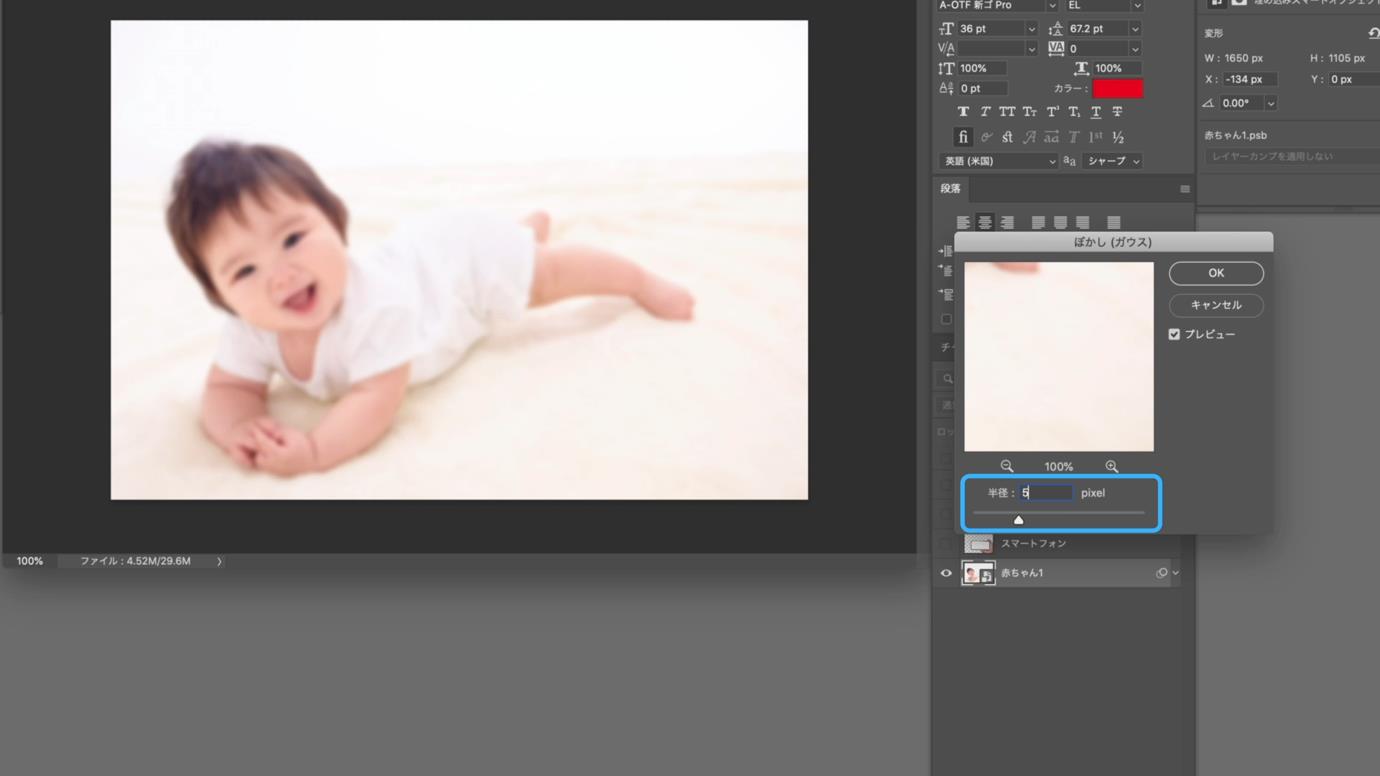Left align paragraph text

(x=963, y=222)
